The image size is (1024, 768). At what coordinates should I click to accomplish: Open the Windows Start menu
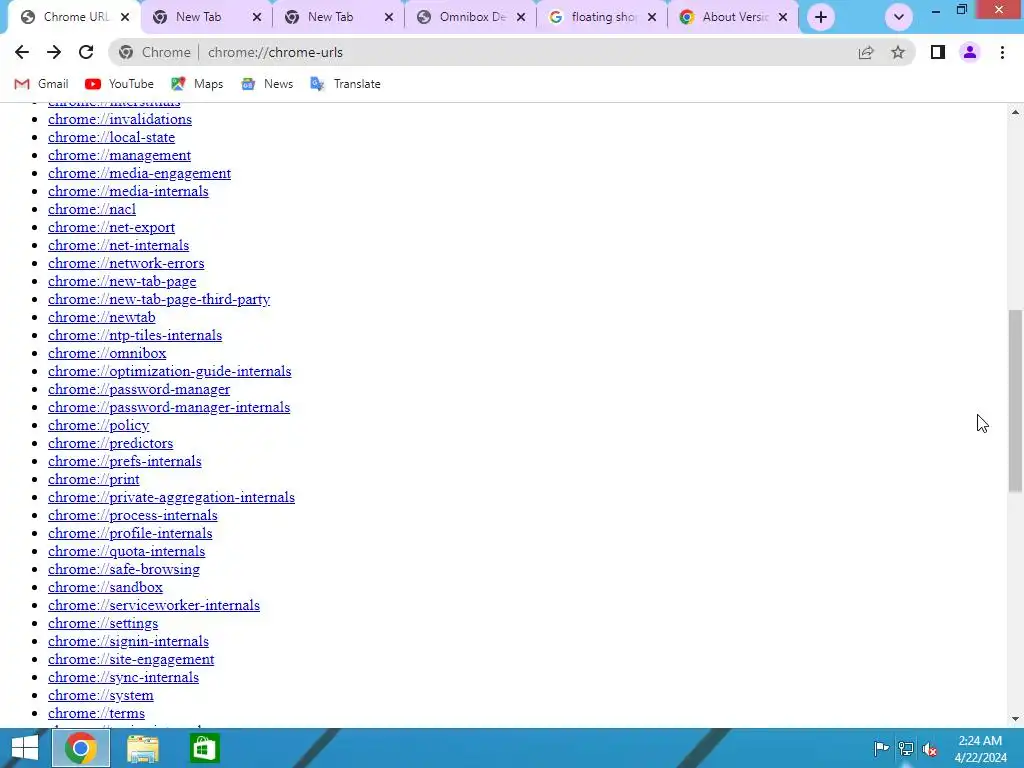coord(25,748)
